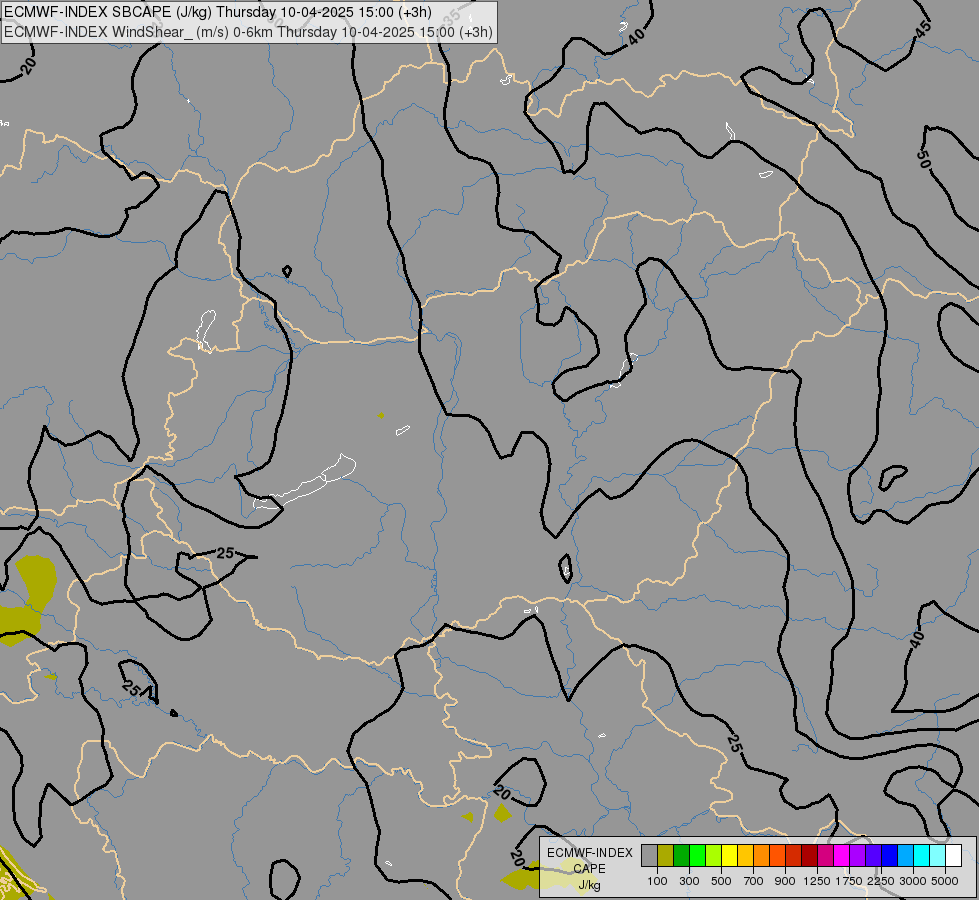Click the bright magenta legend swatch
Image resolution: width=979 pixels, height=900 pixels.
(842, 856)
